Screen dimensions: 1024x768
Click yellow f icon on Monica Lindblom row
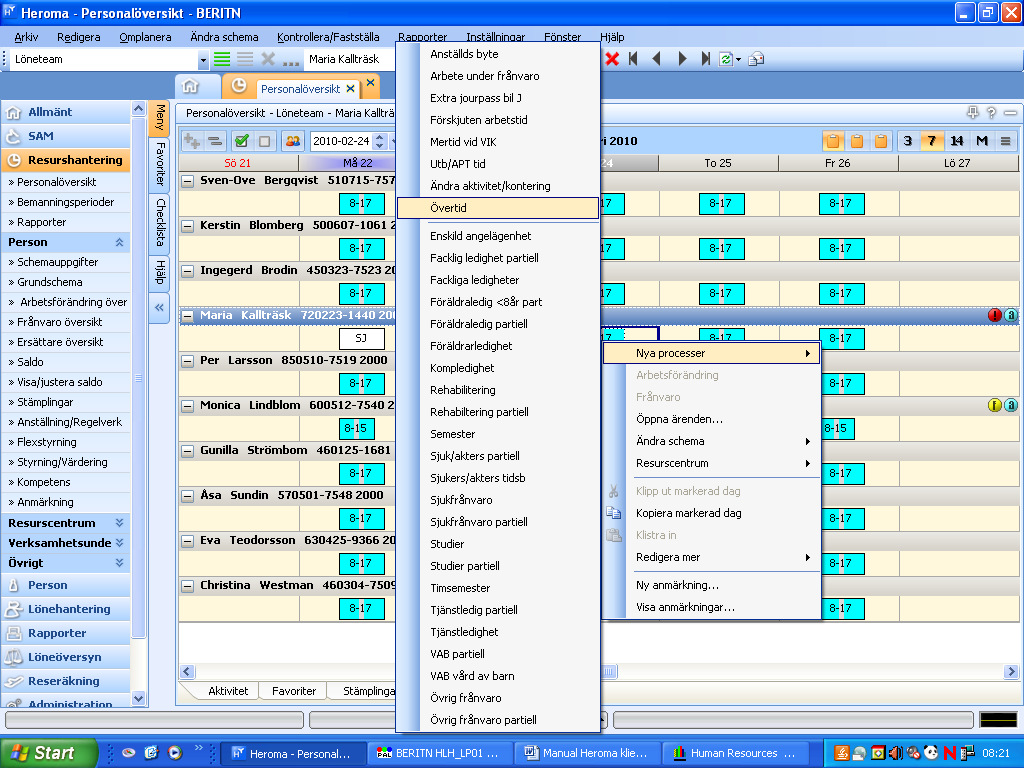(995, 406)
